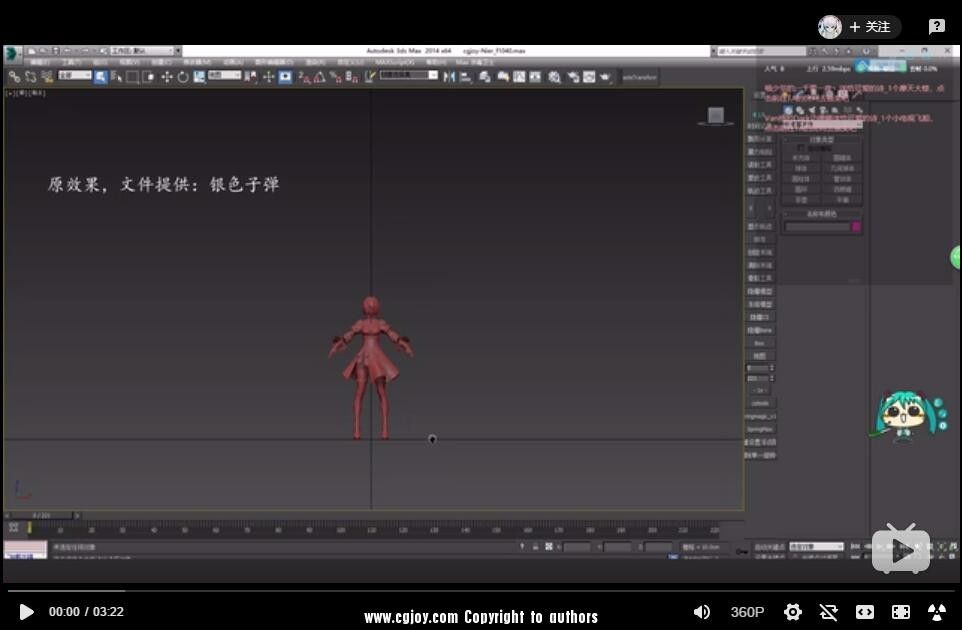This screenshot has height=630, width=962.
Task: Open Edit Named Selection Sets
Action: [371, 77]
